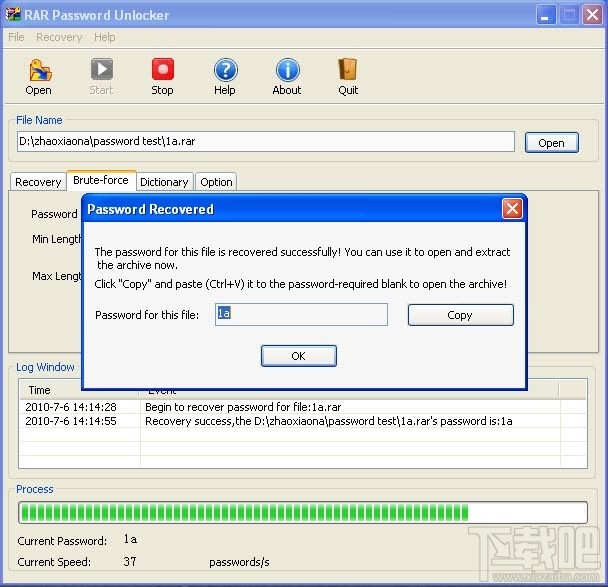Open the File menu

pos(16,37)
